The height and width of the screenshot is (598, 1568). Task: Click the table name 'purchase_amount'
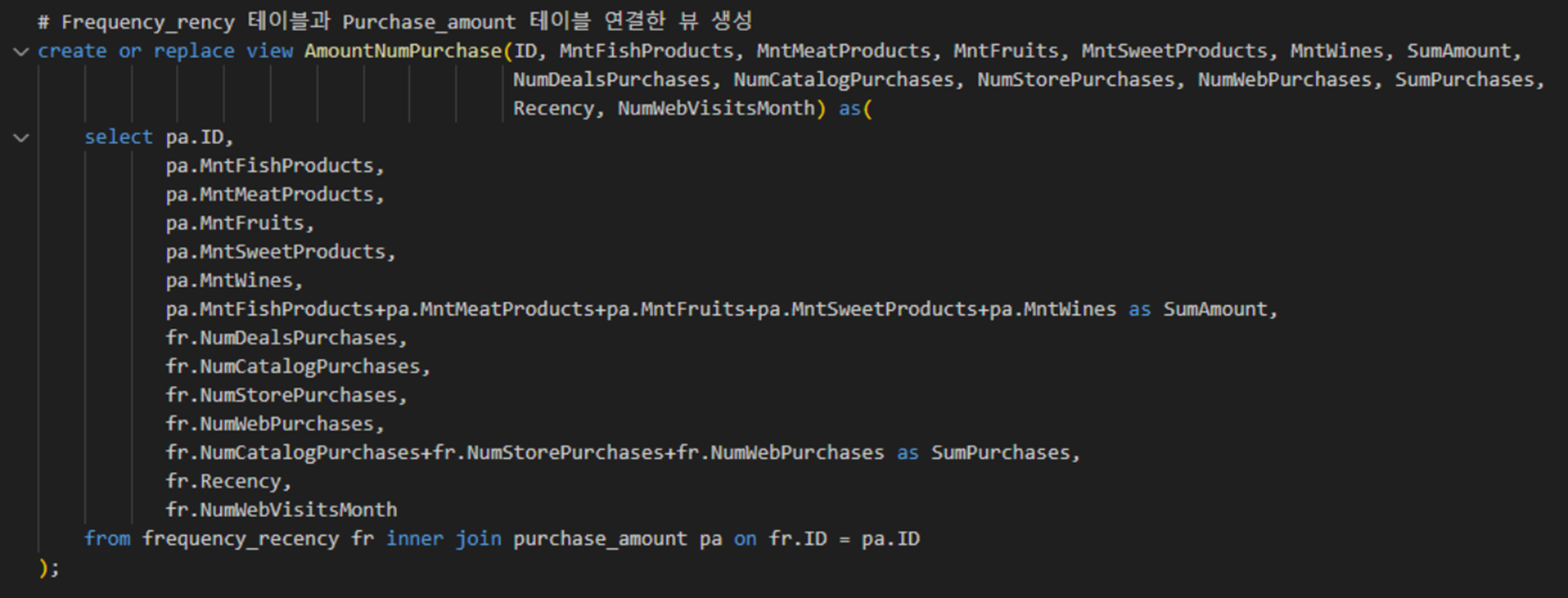[x=600, y=539]
